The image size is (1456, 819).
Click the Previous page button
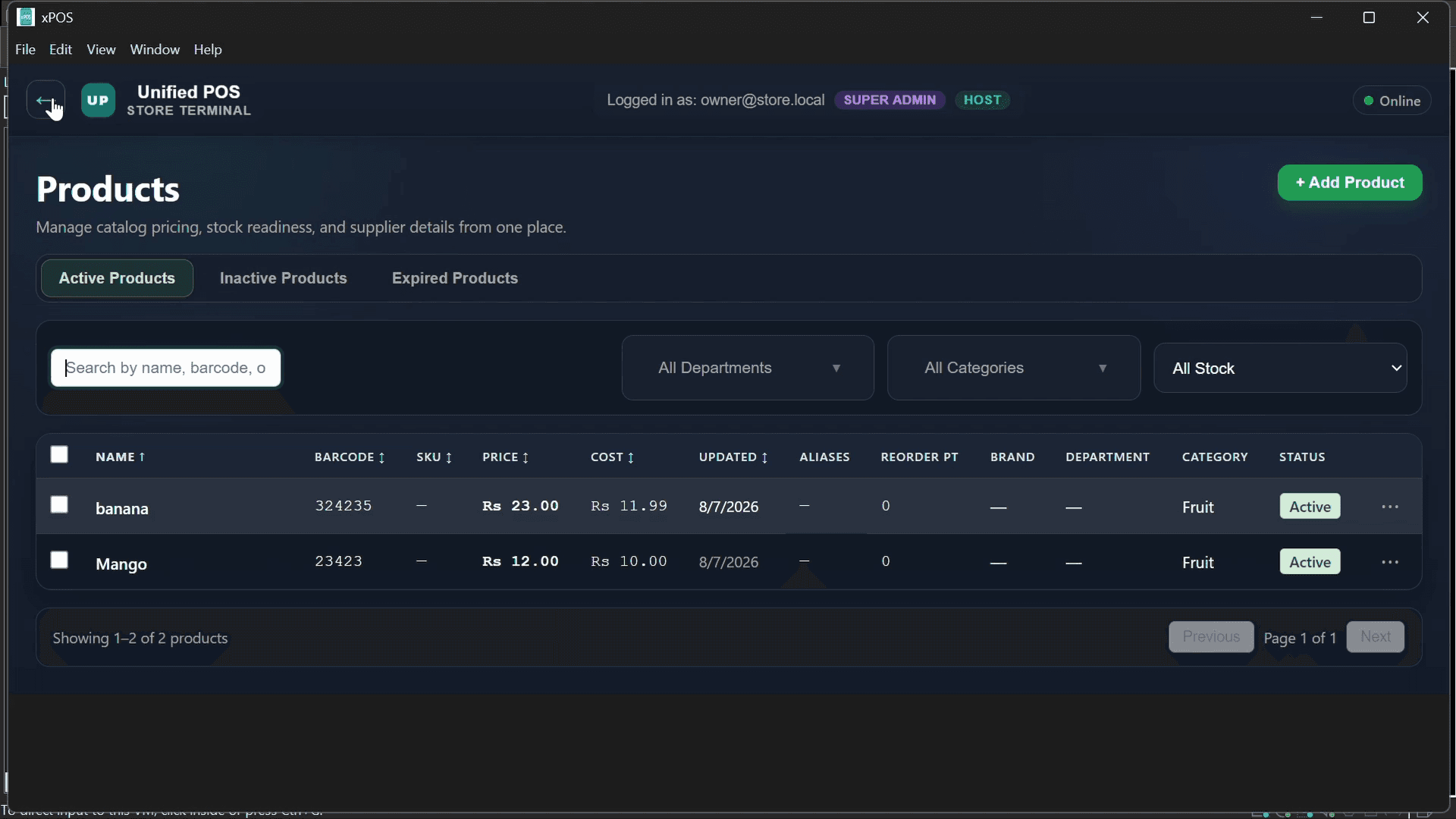[x=1211, y=637]
